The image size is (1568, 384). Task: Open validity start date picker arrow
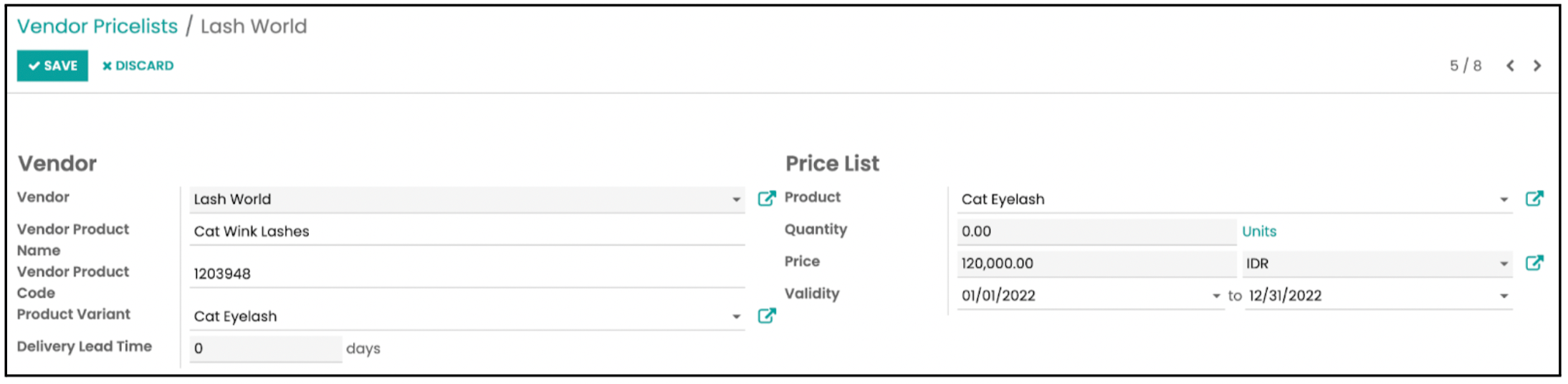pyautogui.click(x=1215, y=296)
